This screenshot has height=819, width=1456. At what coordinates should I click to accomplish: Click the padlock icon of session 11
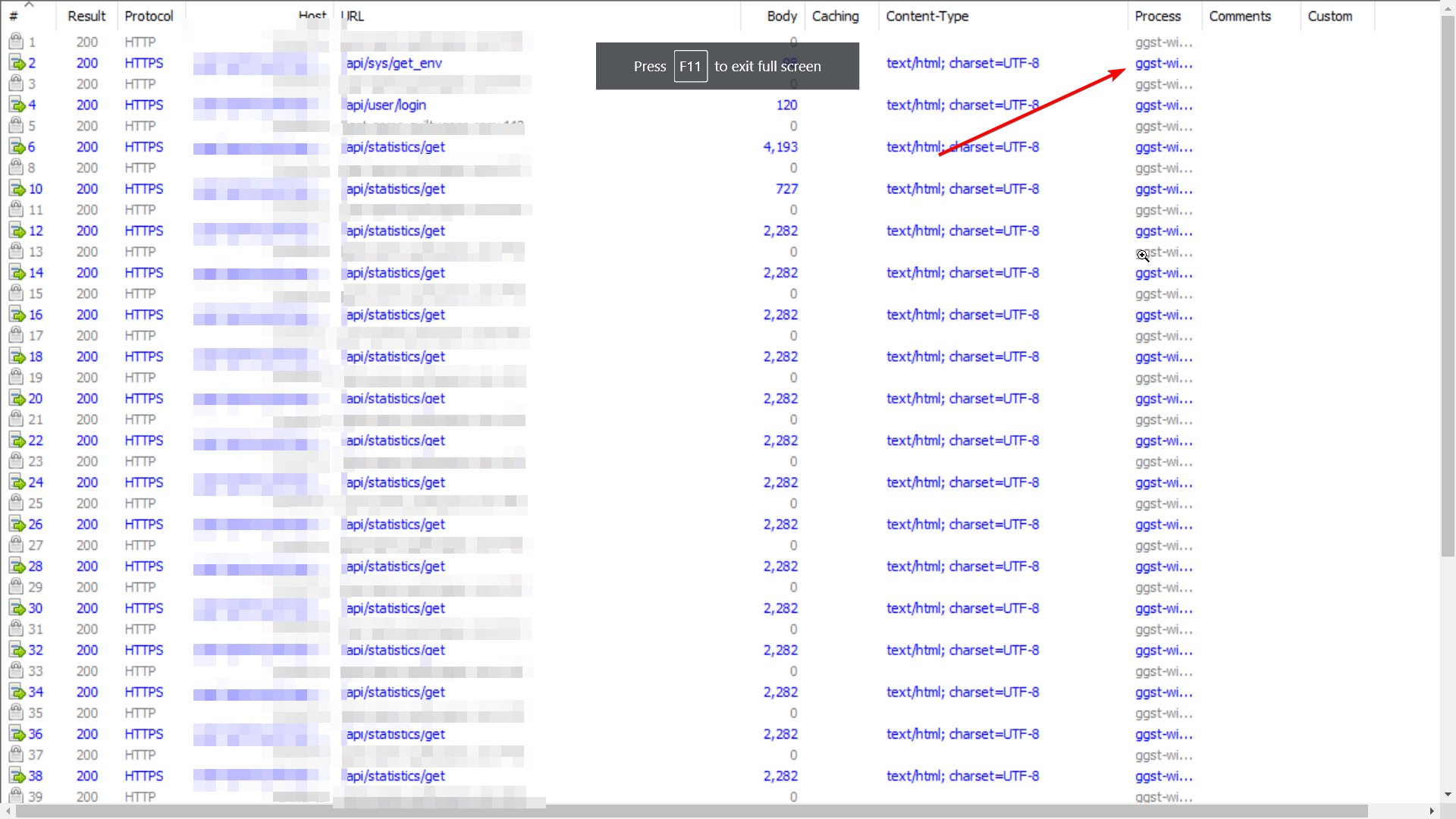(x=16, y=209)
